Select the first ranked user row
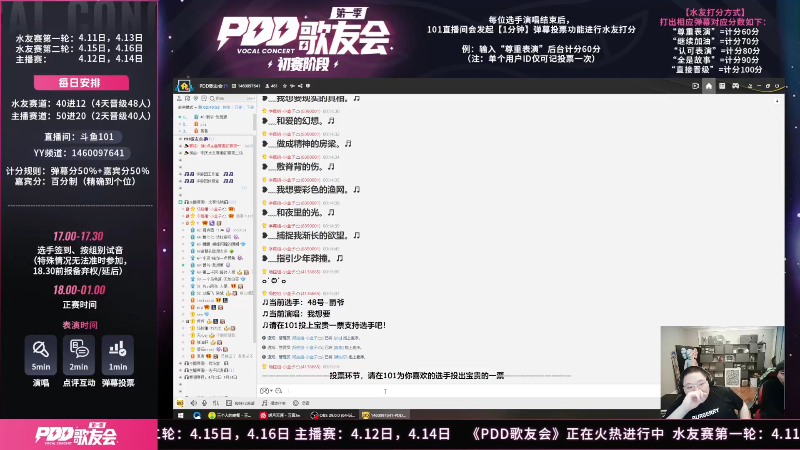This screenshot has width=800, height=450. pyautogui.click(x=216, y=117)
